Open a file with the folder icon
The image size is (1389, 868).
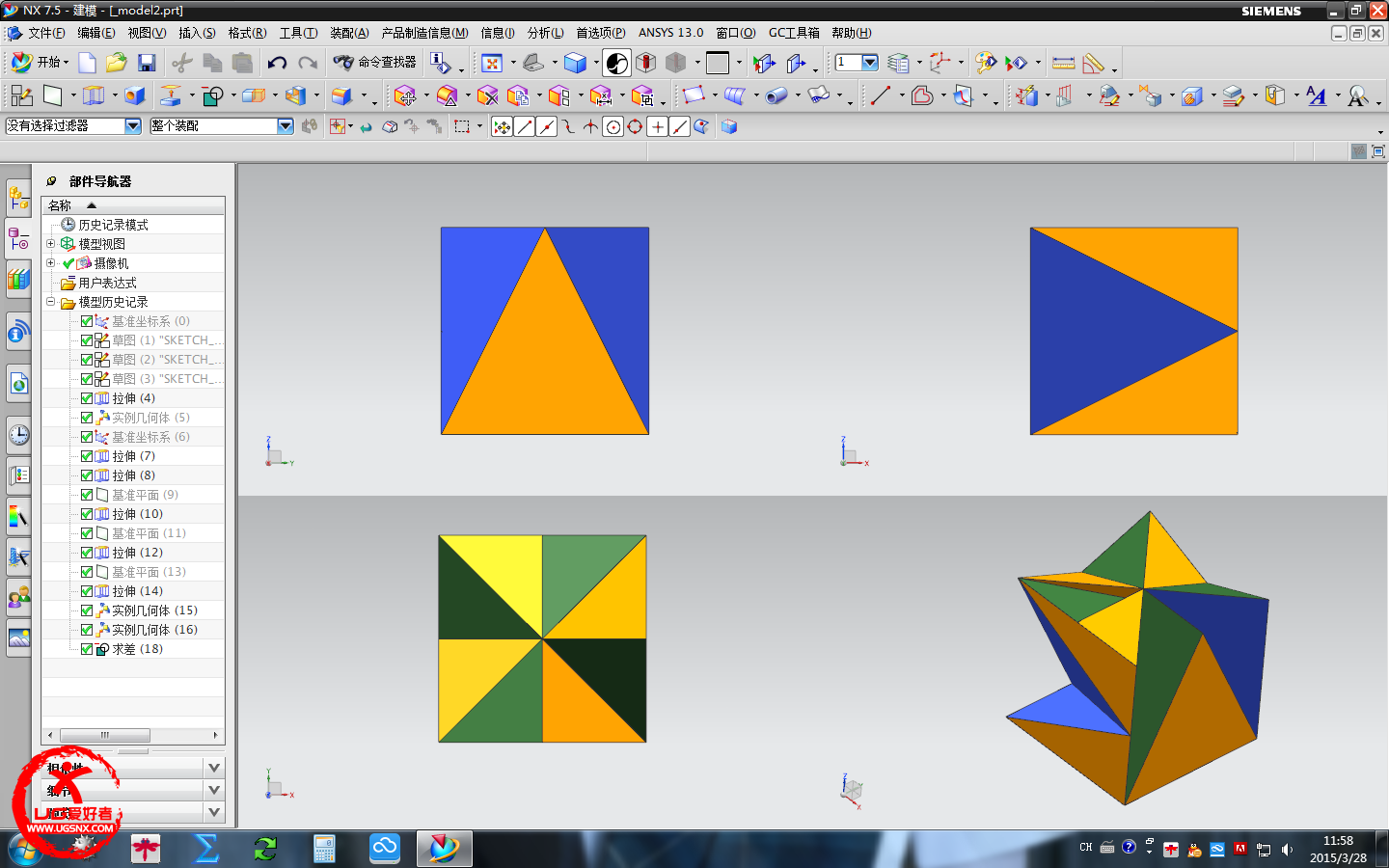117,64
